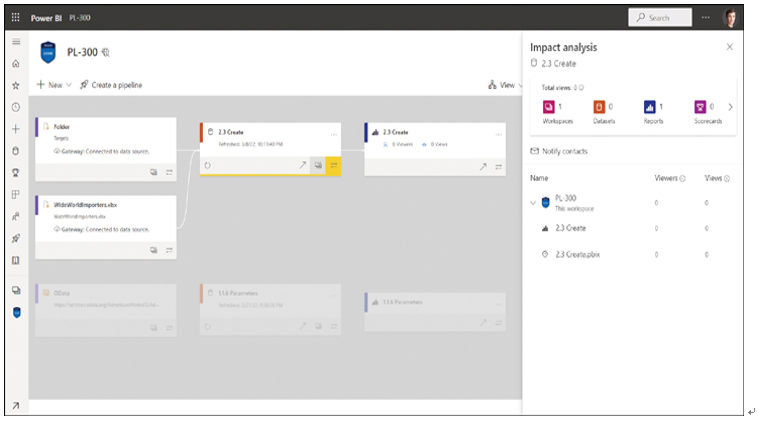This screenshot has height=422, width=758.
Task: Select 2.3 Create report in impact list
Action: 570,228
